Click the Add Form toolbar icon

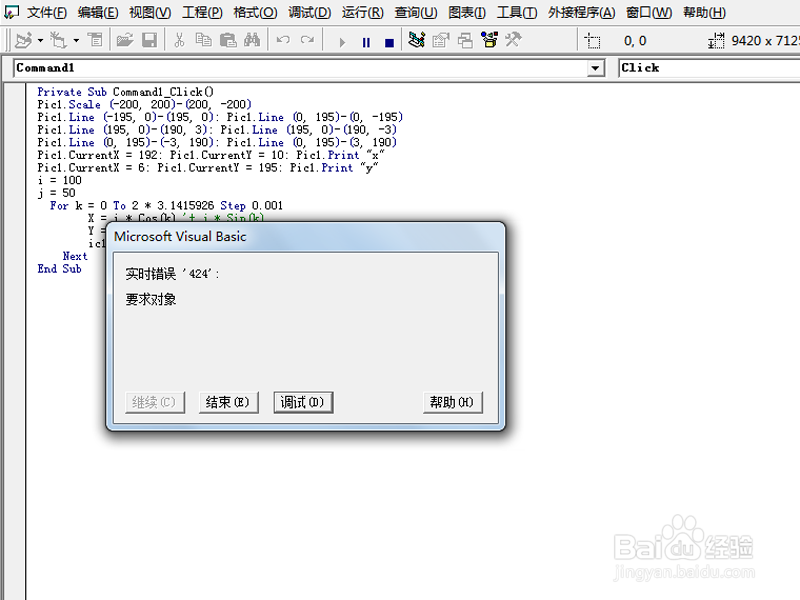point(58,40)
